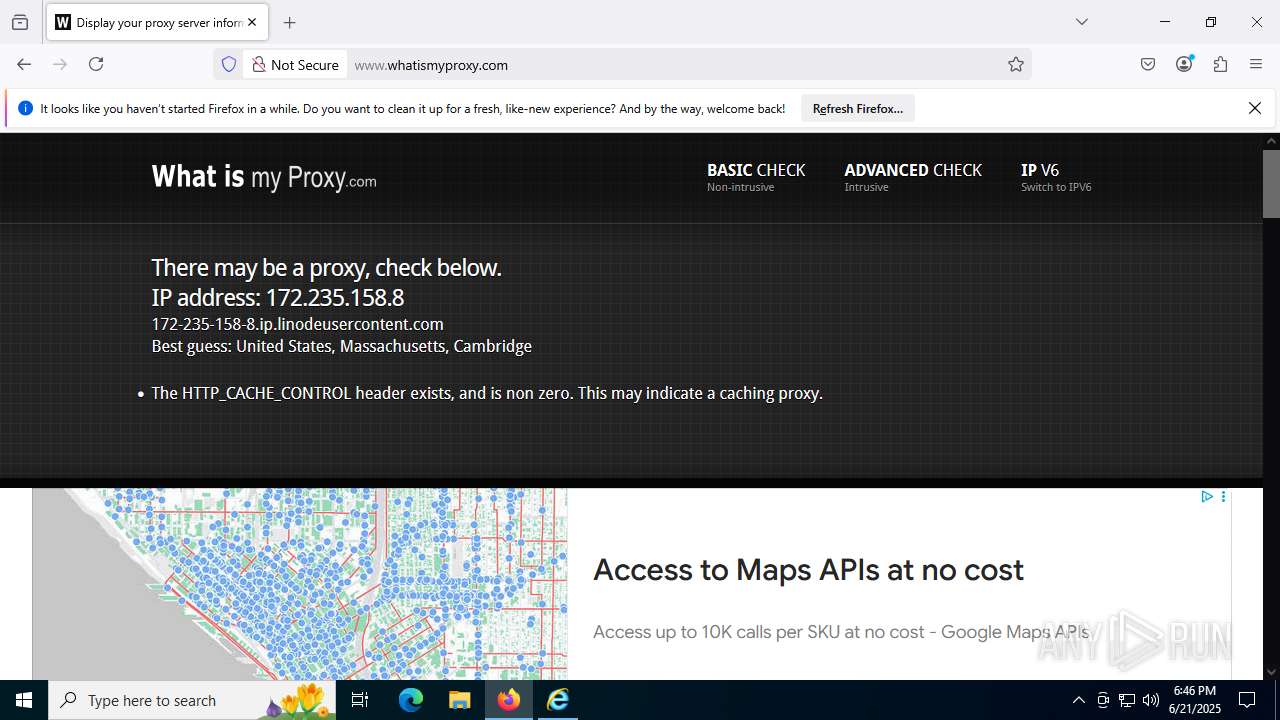Open Access to Maps APIs ad headline
The height and width of the screenshot is (720, 1280).
(808, 570)
